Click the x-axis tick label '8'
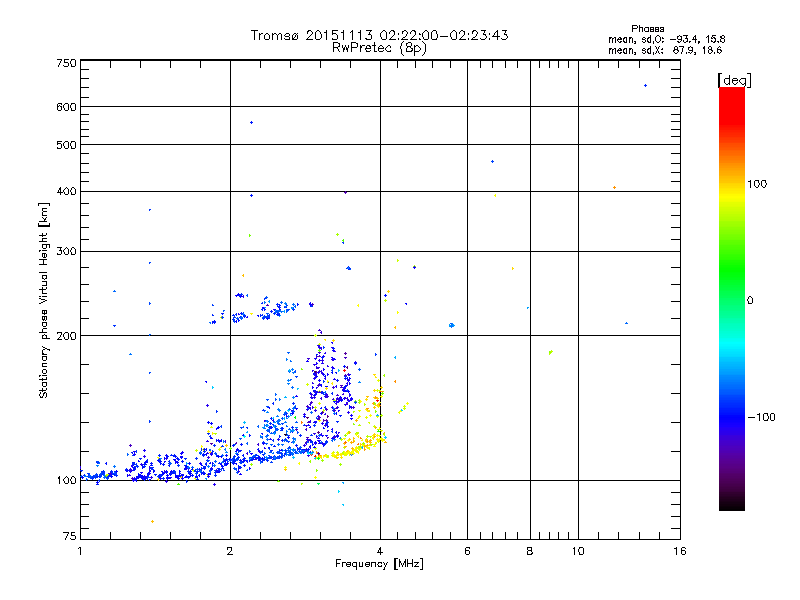 530,551
